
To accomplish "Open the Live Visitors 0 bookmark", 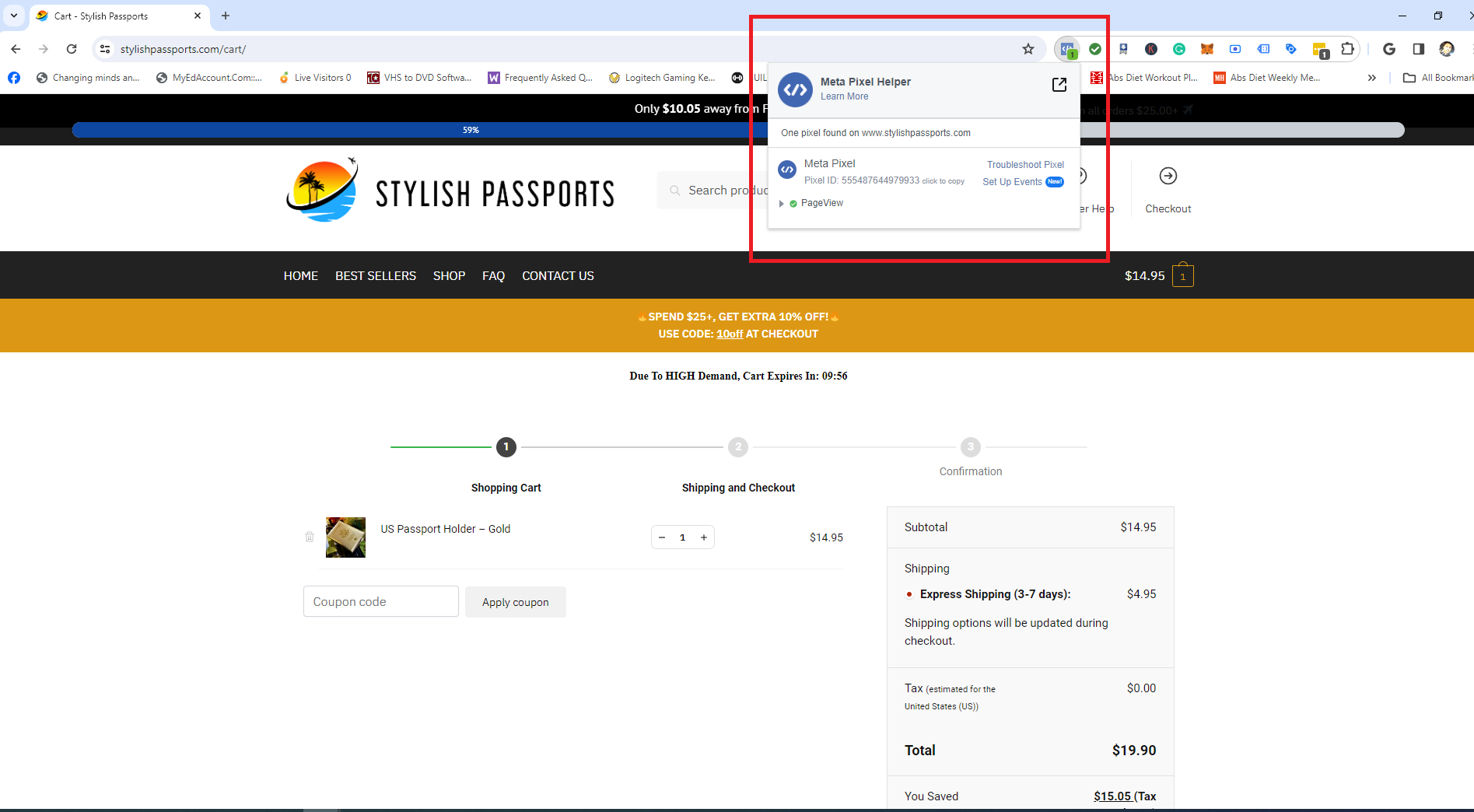I will (315, 78).
